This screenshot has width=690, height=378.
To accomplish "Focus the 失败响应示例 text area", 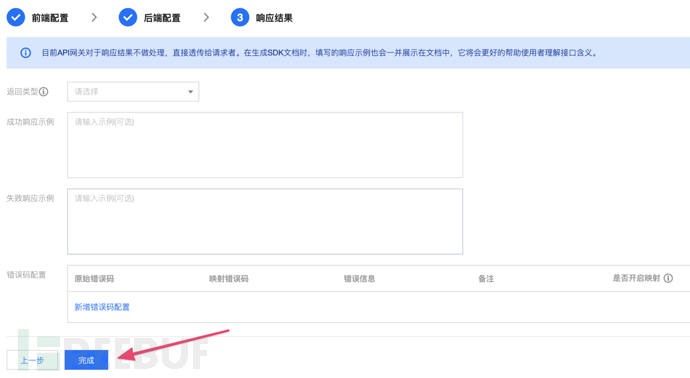I will tap(265, 221).
